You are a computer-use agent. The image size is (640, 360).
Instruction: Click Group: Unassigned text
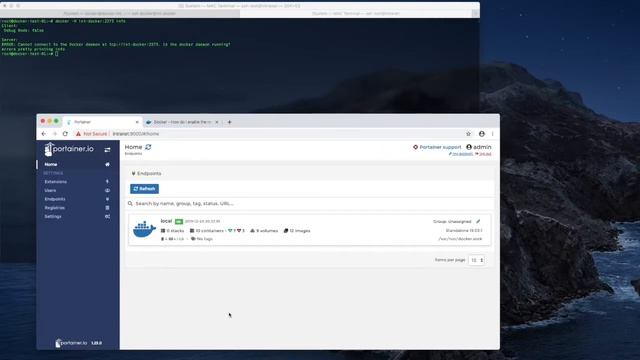pyautogui.click(x=452, y=221)
